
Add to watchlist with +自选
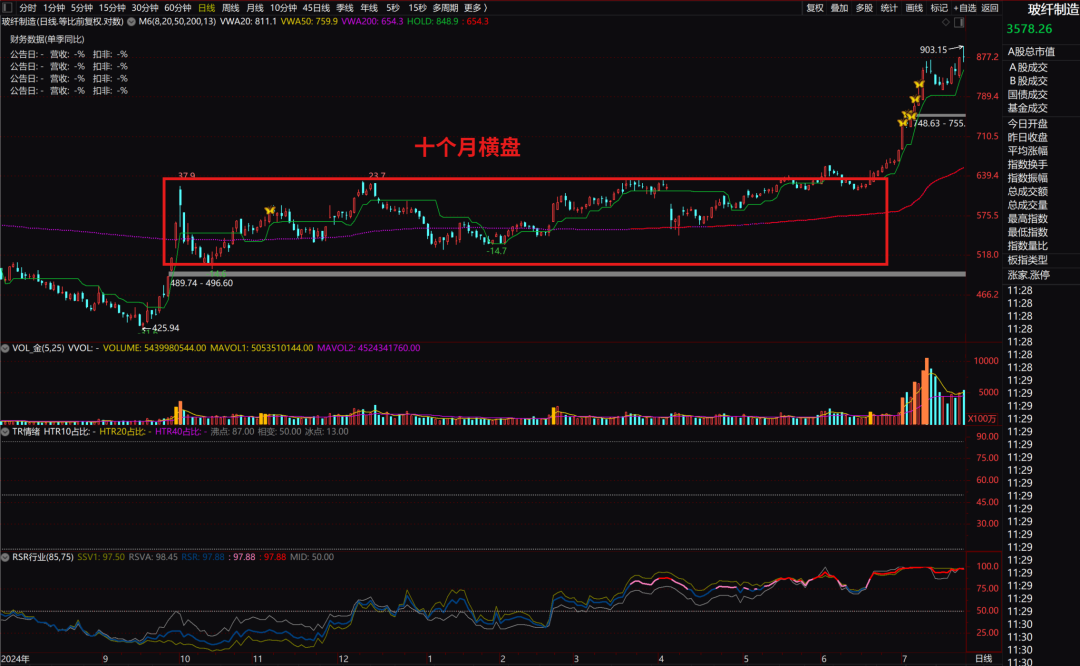coord(965,8)
